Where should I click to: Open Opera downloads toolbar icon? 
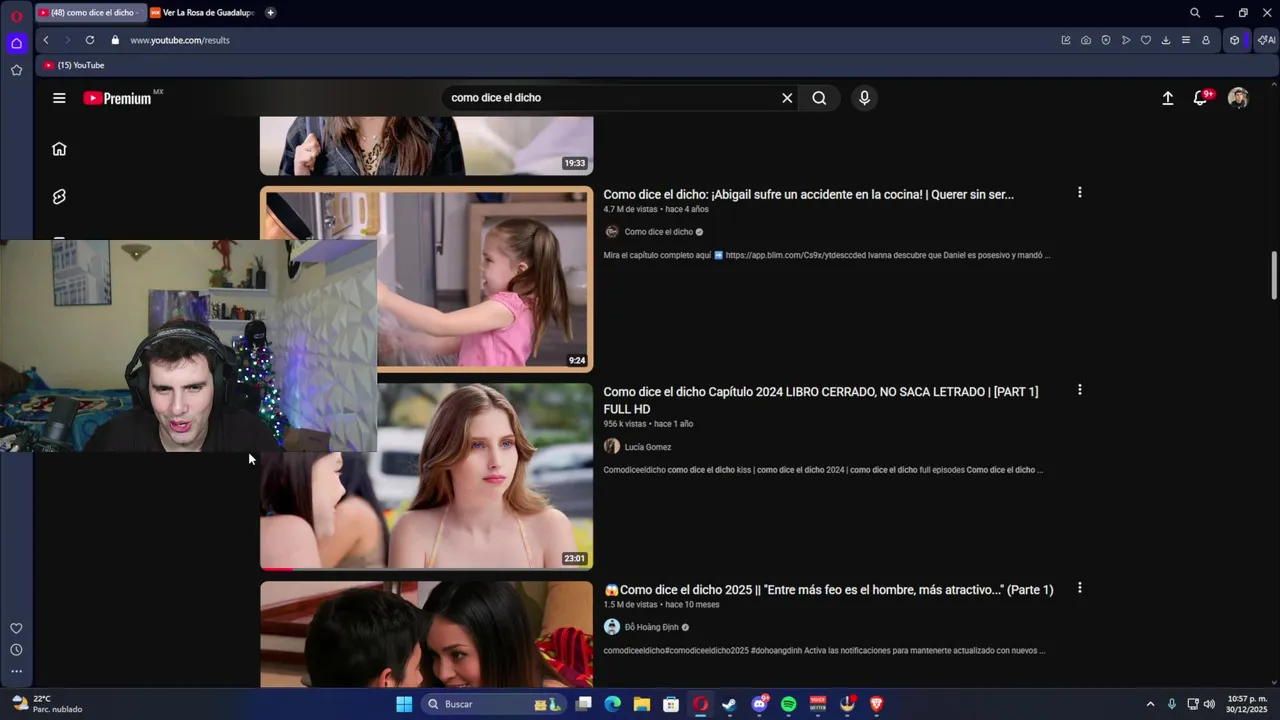click(1166, 40)
